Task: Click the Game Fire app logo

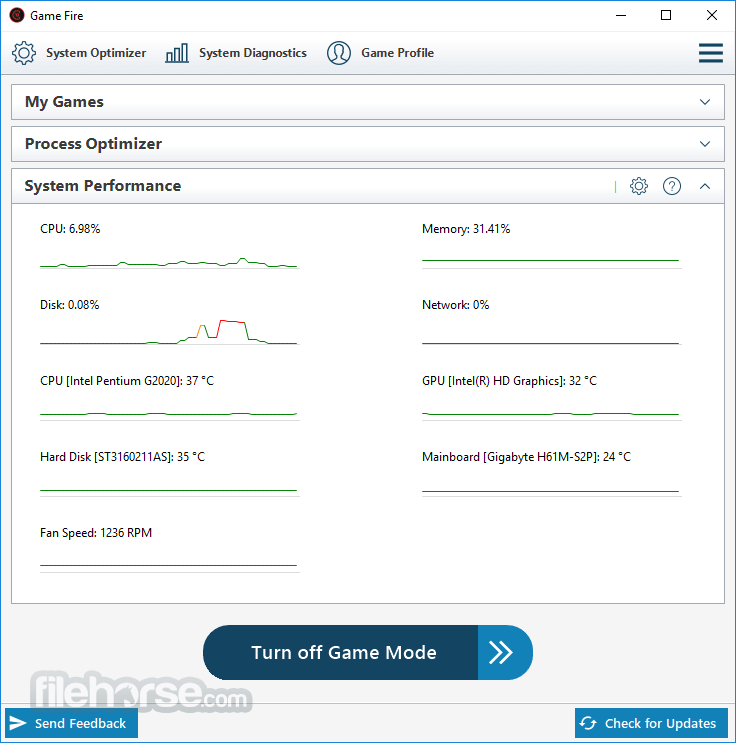Action: click(17, 15)
